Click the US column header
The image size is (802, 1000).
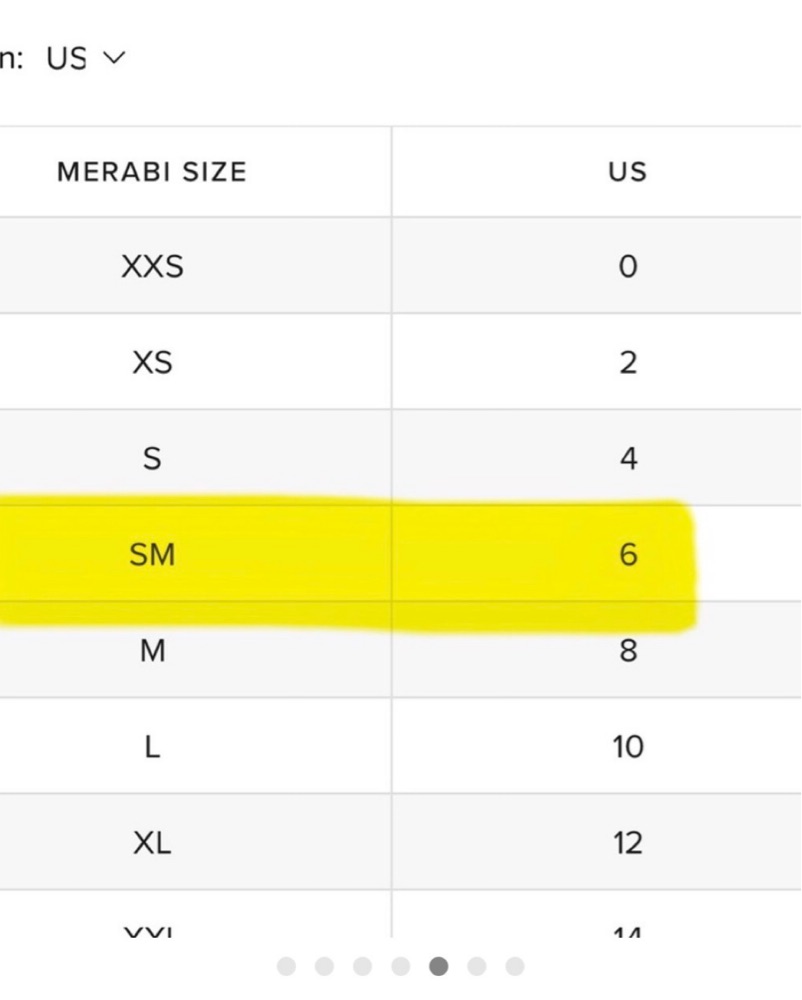(x=627, y=172)
